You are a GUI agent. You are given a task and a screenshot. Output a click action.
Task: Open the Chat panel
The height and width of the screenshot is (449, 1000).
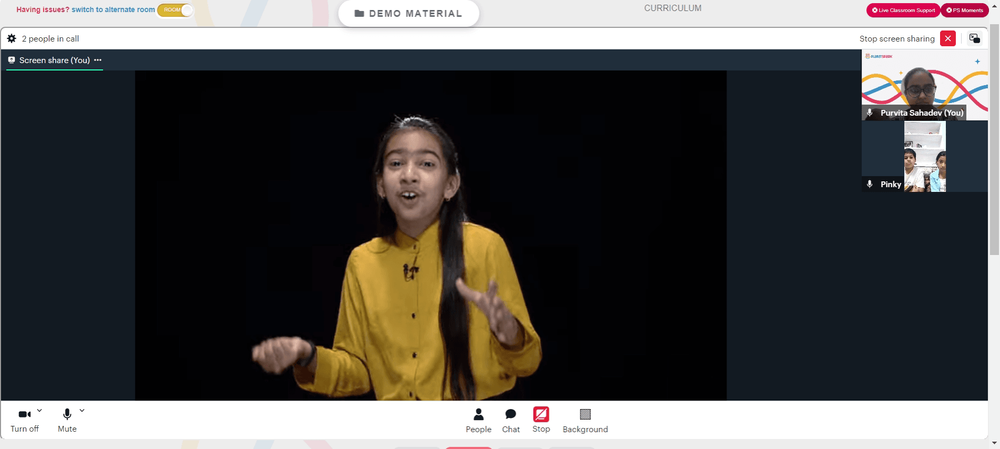[x=511, y=421]
